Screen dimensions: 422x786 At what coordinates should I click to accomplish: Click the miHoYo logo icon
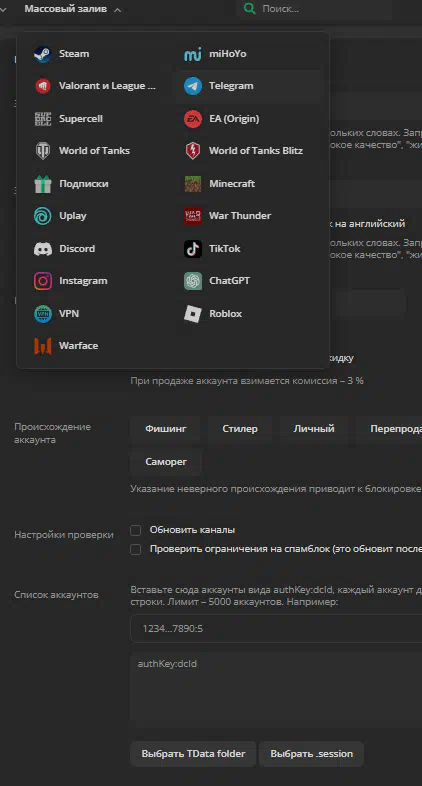pyautogui.click(x=192, y=54)
